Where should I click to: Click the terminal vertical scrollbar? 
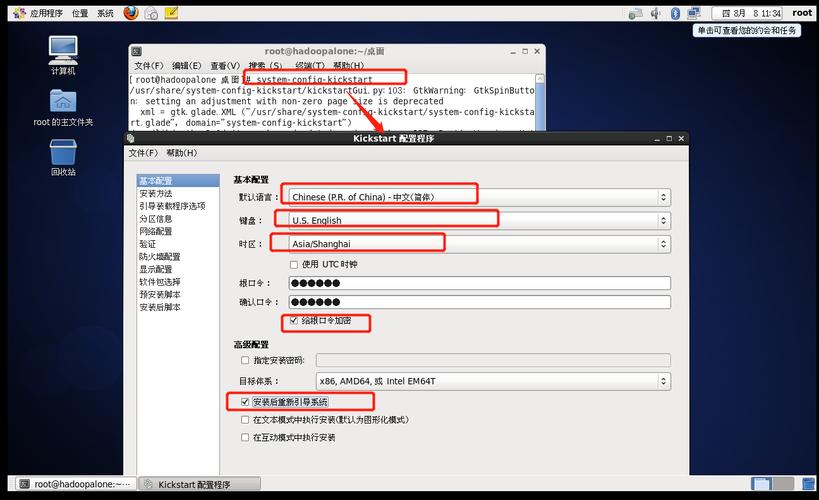coord(540,102)
